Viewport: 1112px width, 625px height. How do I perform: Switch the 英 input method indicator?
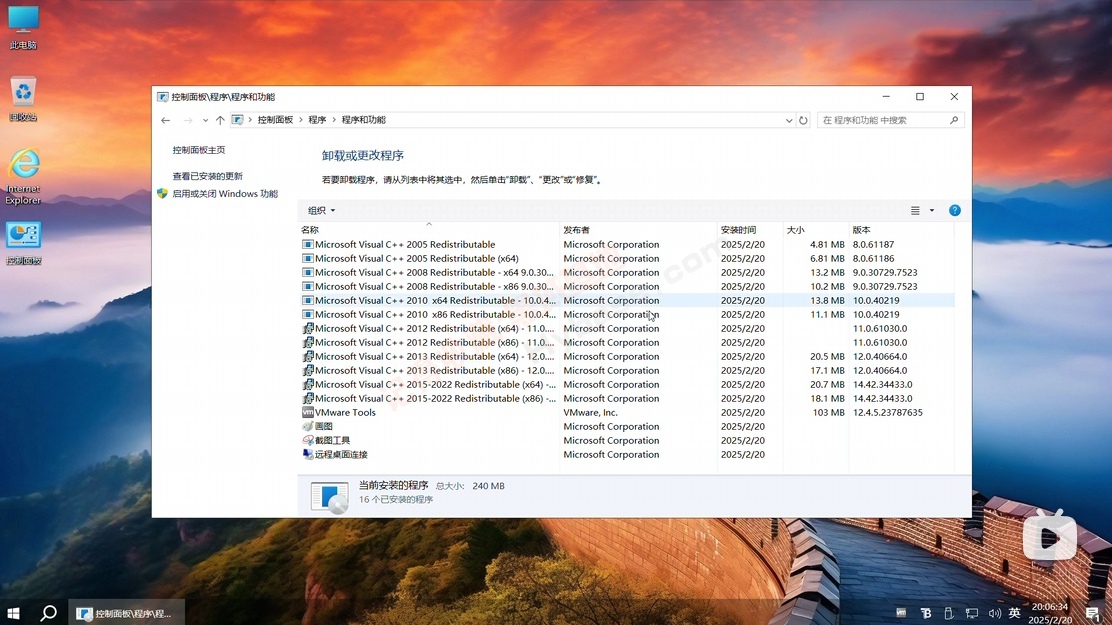pos(1015,613)
